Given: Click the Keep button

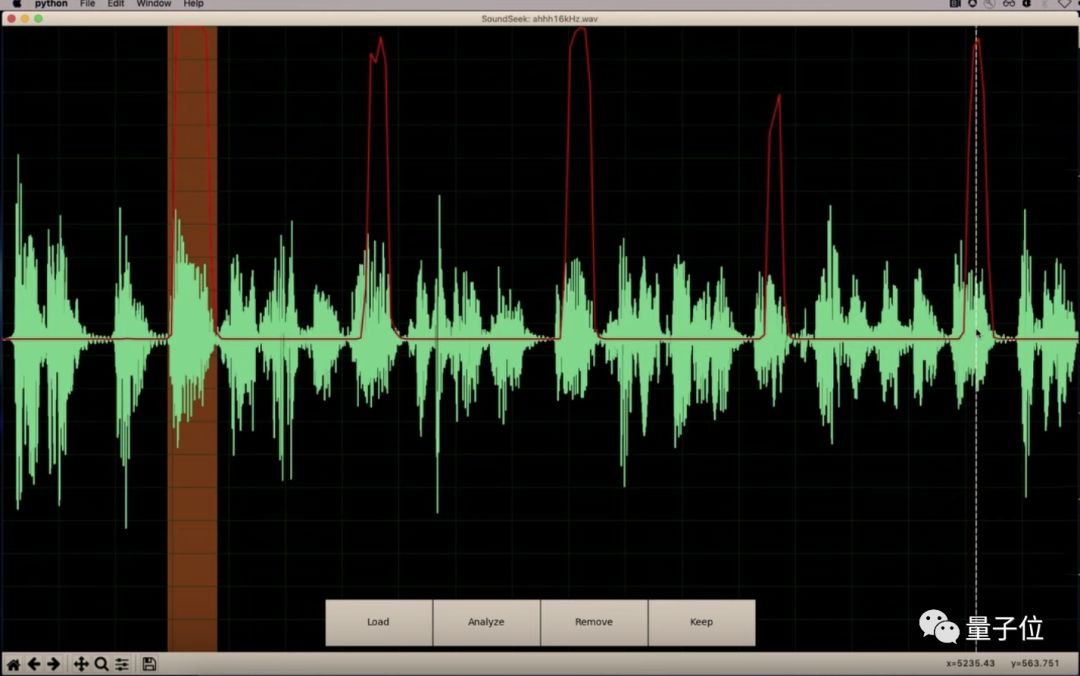Looking at the screenshot, I should click(x=702, y=622).
